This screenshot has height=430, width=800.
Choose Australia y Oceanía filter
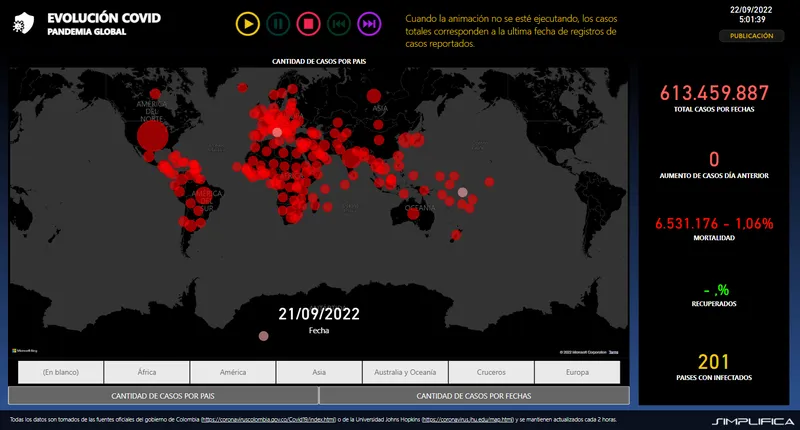click(405, 372)
